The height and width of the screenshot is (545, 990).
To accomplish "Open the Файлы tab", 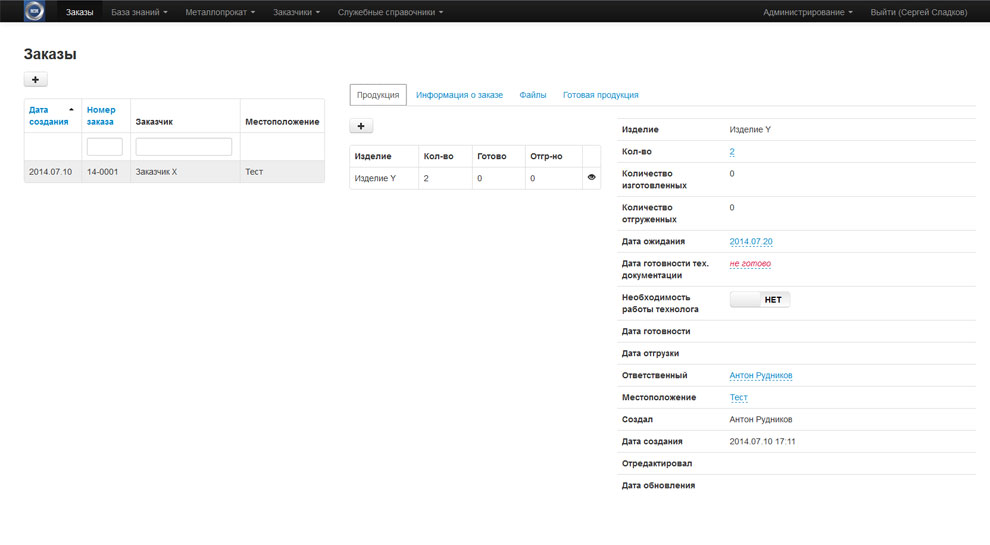I will point(532,95).
